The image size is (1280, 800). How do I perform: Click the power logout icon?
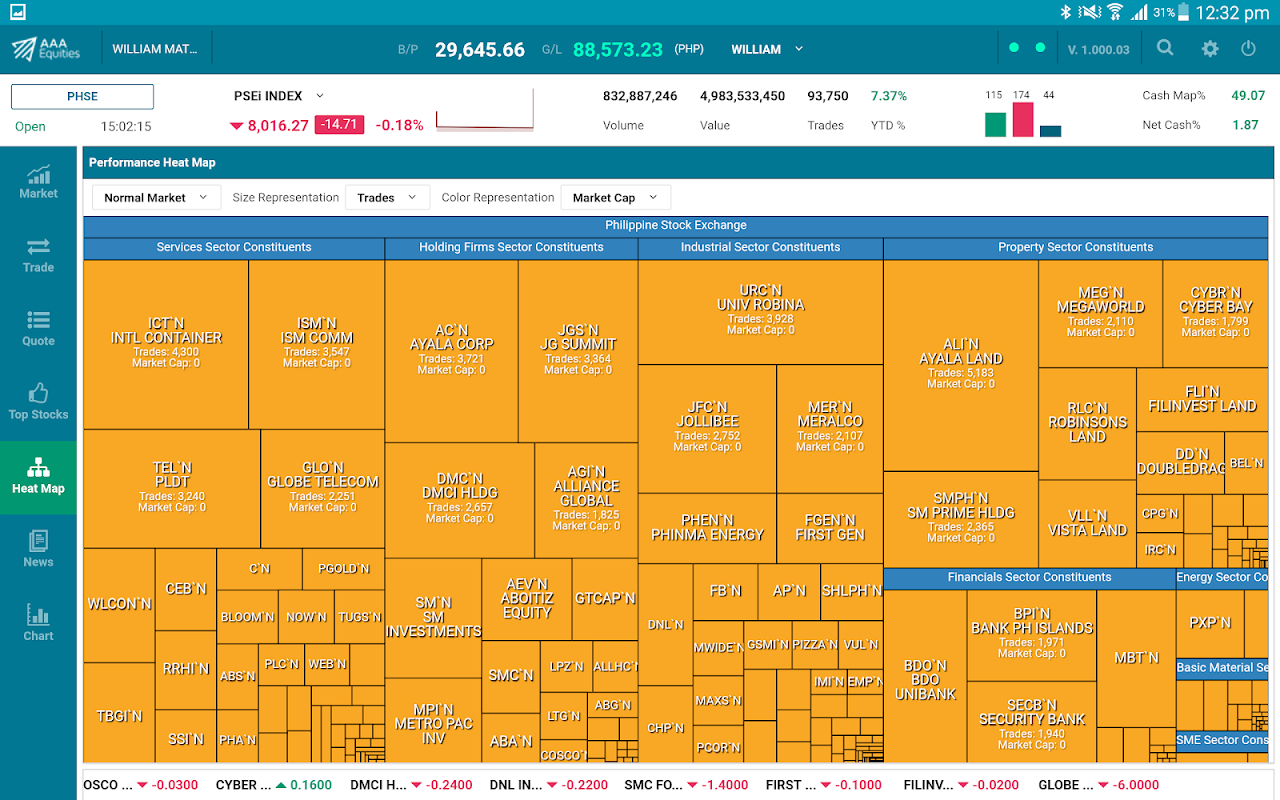[1248, 48]
